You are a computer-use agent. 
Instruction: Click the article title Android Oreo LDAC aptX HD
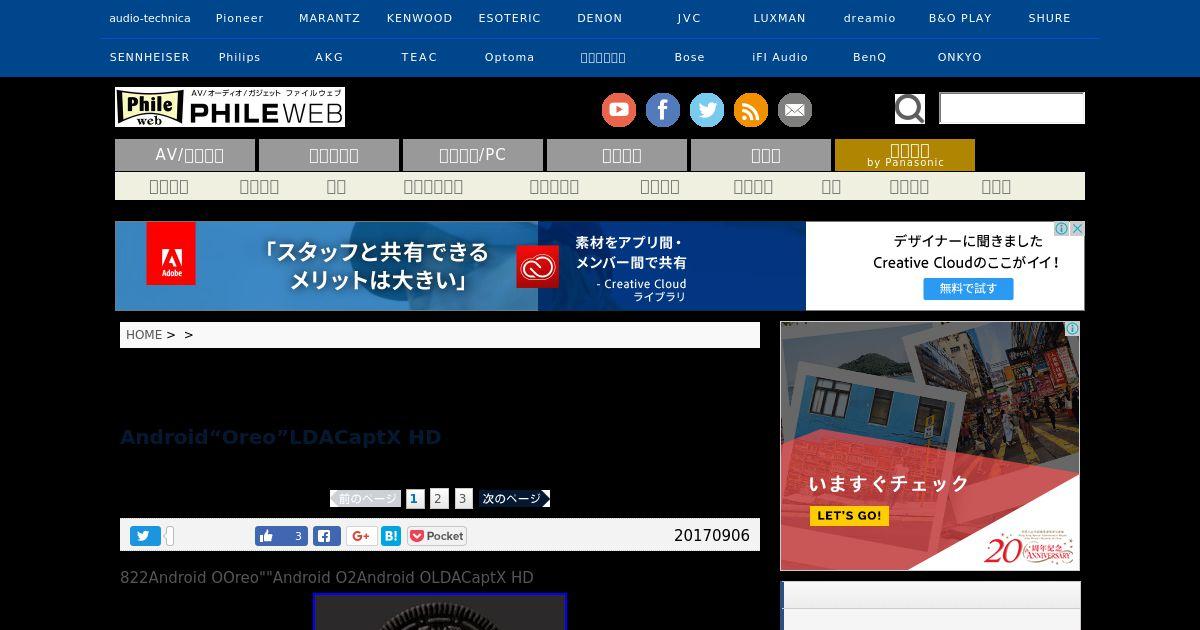[x=280, y=437]
